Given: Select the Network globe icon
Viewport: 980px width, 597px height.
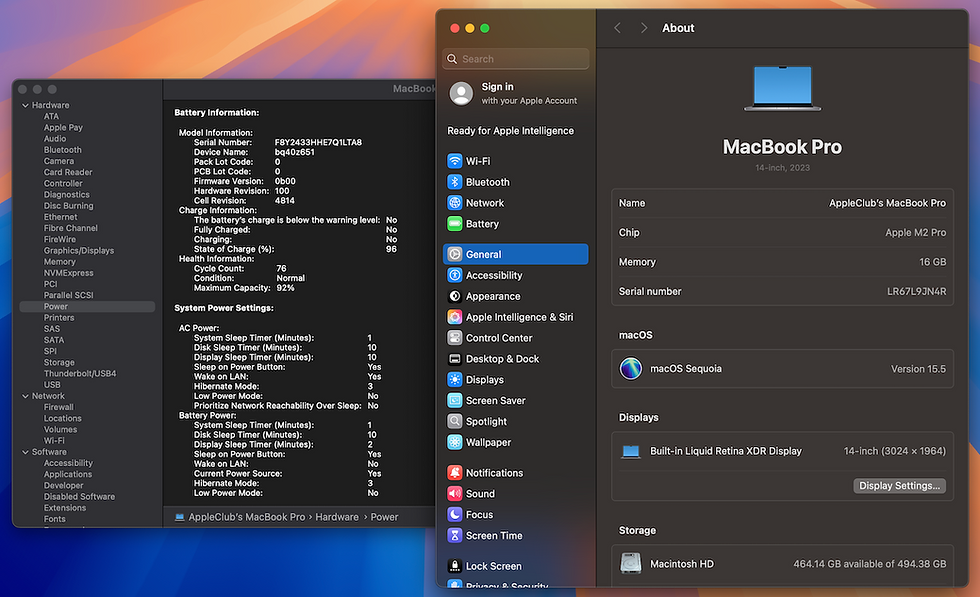Looking at the screenshot, I should click(455, 203).
